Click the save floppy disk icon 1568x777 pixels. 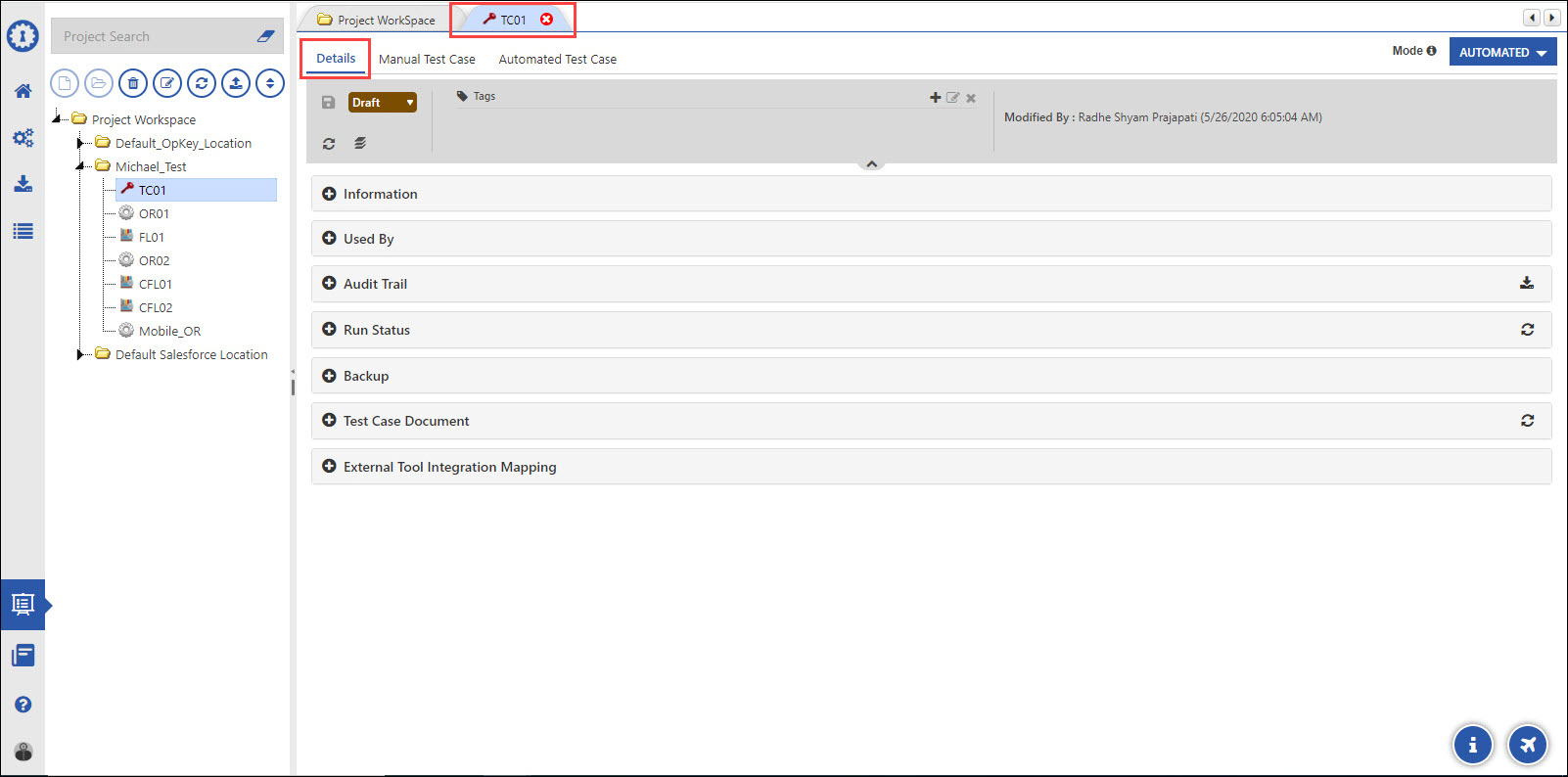tap(329, 103)
